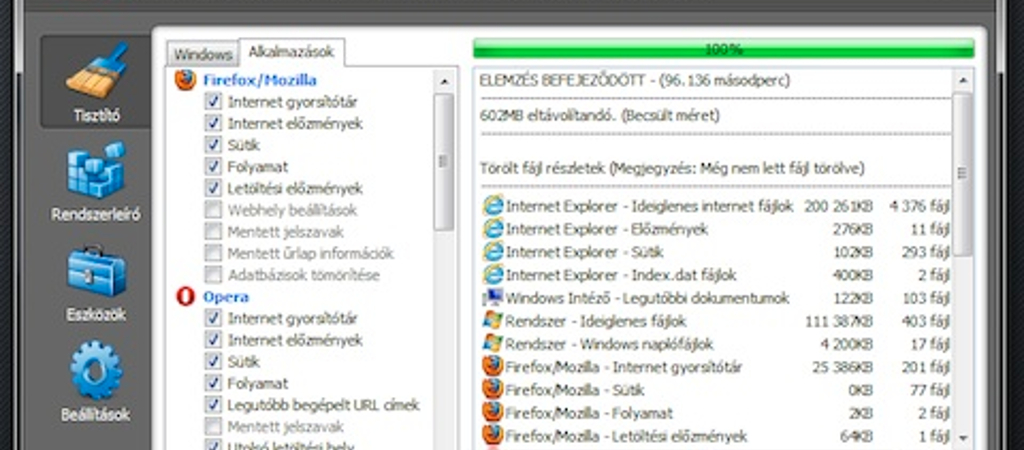Click Windows Intéző monitor icon in results
1024x450 pixels.
[x=493, y=298]
